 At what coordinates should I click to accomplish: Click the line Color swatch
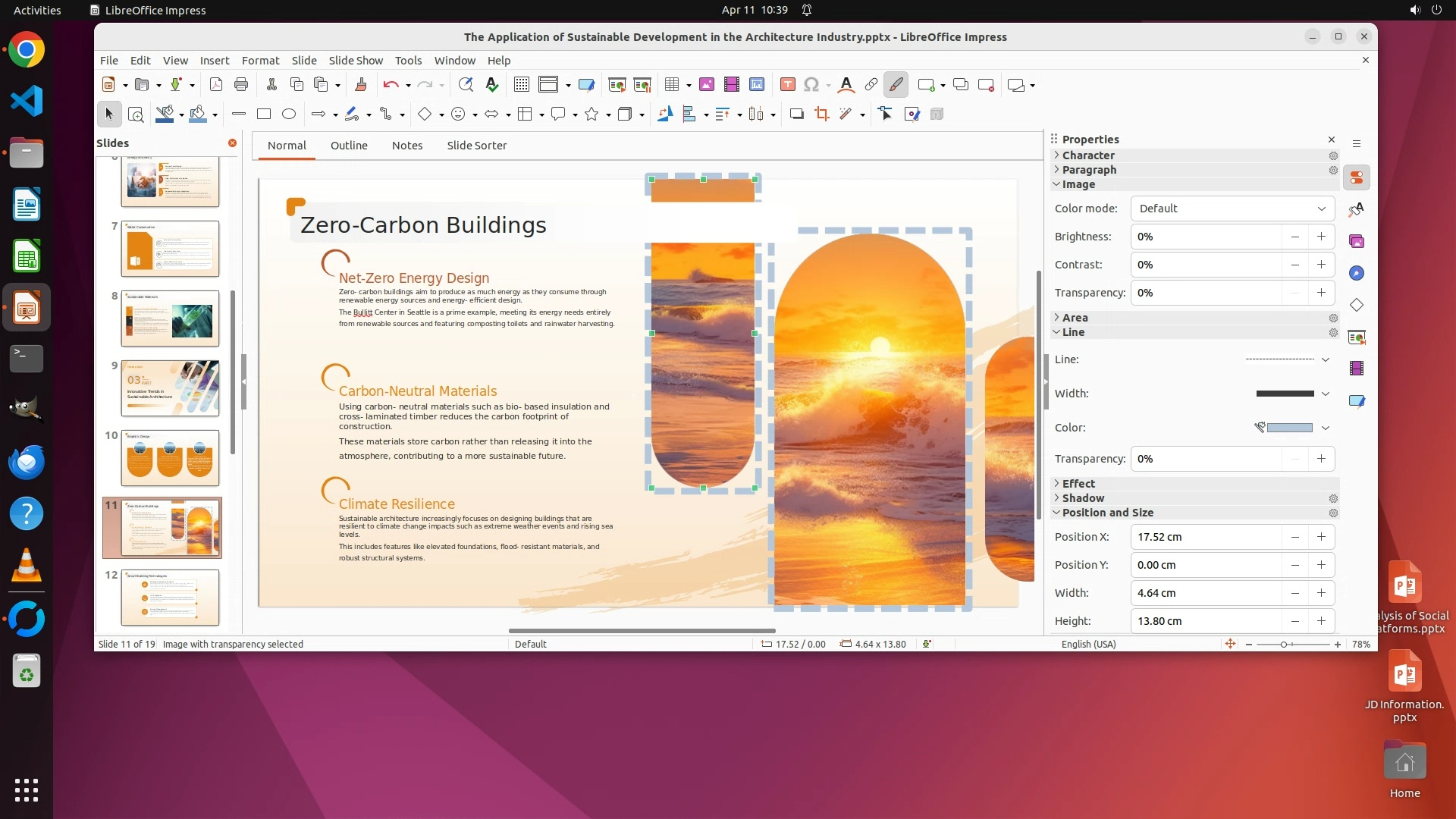click(x=1288, y=428)
